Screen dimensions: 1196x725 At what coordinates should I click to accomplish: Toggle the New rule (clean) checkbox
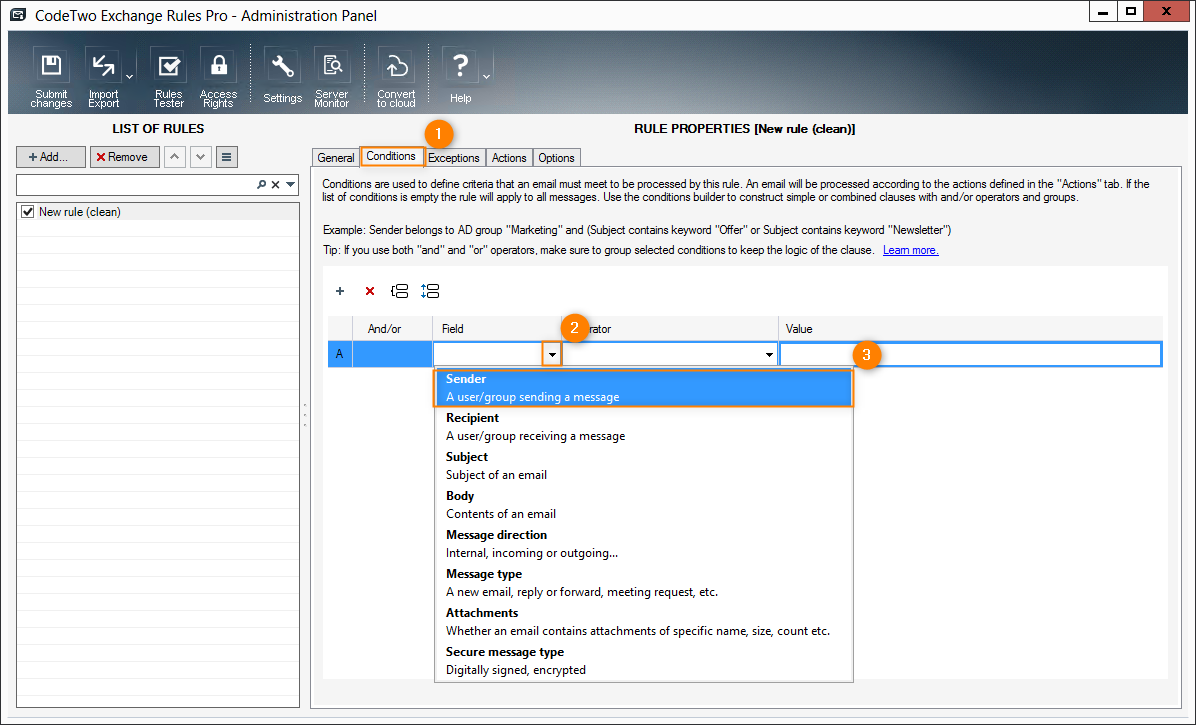coord(28,212)
